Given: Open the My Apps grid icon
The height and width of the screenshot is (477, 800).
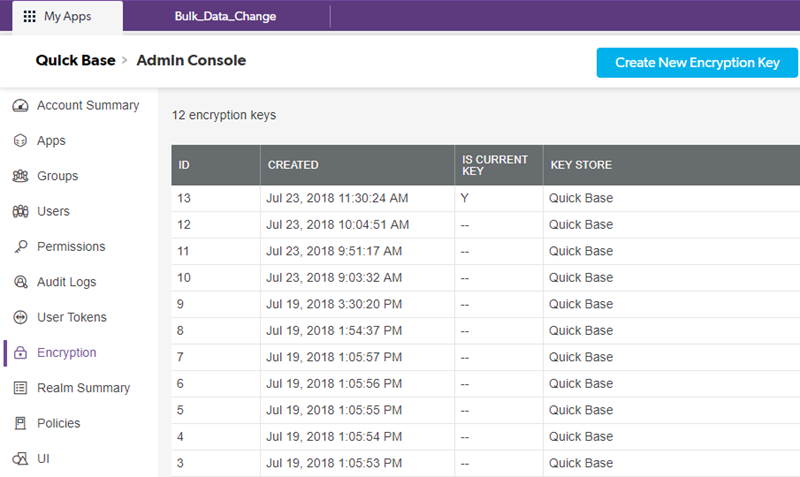Looking at the screenshot, I should pos(30,16).
